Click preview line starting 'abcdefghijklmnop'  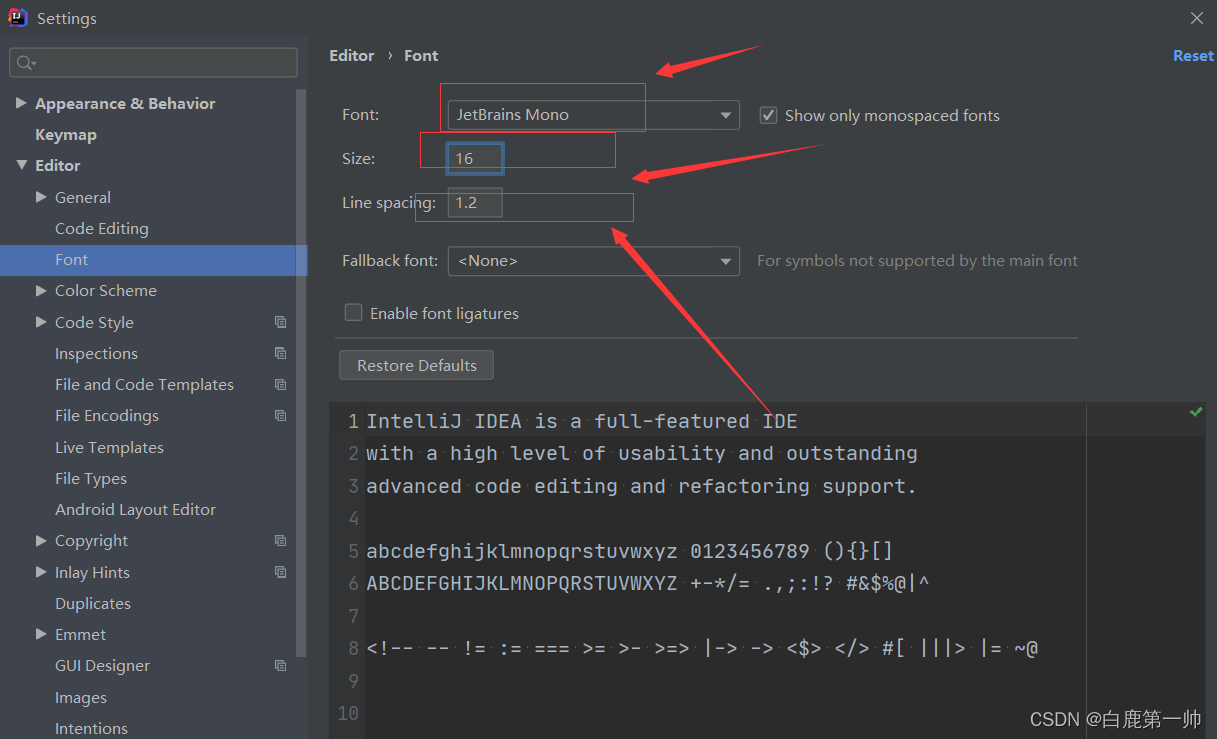630,551
